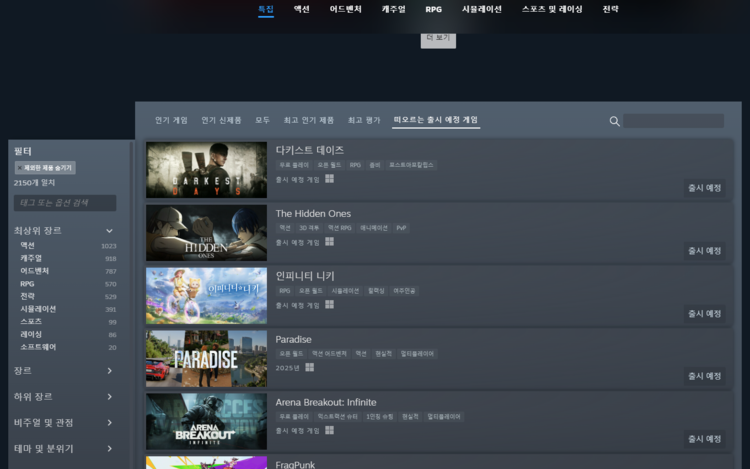The width and height of the screenshot is (750, 469).
Task: Switch to the 인기 게임 list tab
Action: pyautogui.click(x=171, y=120)
